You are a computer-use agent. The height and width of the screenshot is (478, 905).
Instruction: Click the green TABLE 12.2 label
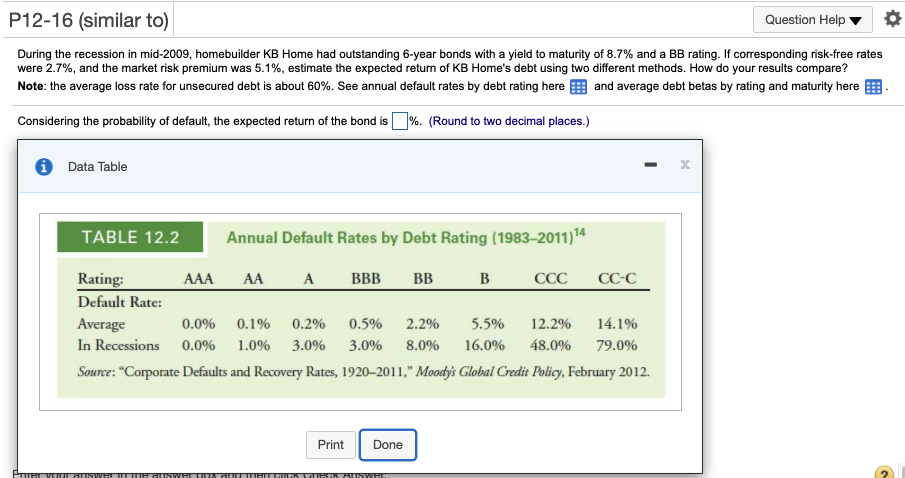[x=130, y=237]
